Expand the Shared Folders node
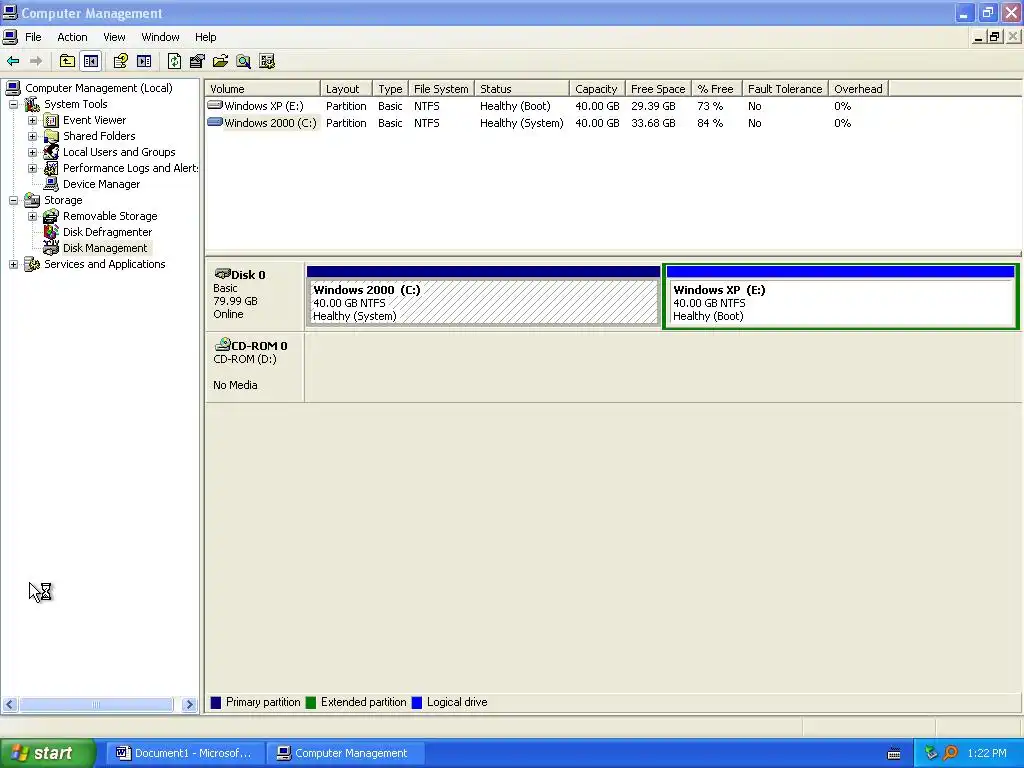The width and height of the screenshot is (1024, 768). tap(32, 136)
